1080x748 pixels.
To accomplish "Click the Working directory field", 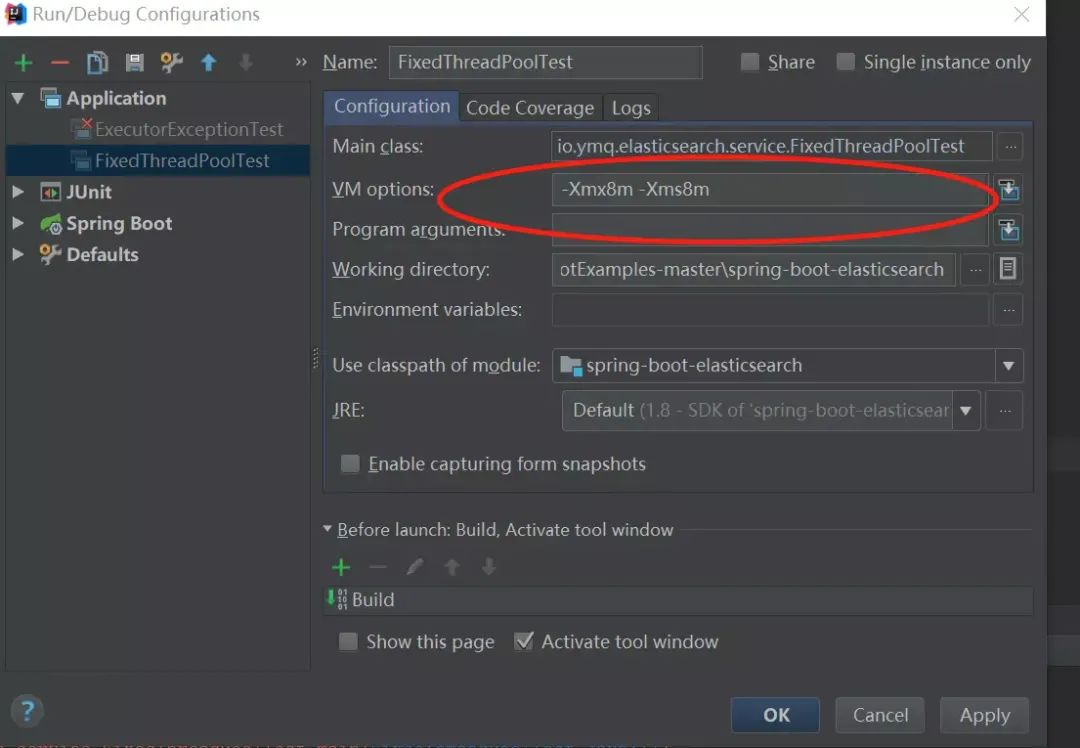I will coord(754,269).
